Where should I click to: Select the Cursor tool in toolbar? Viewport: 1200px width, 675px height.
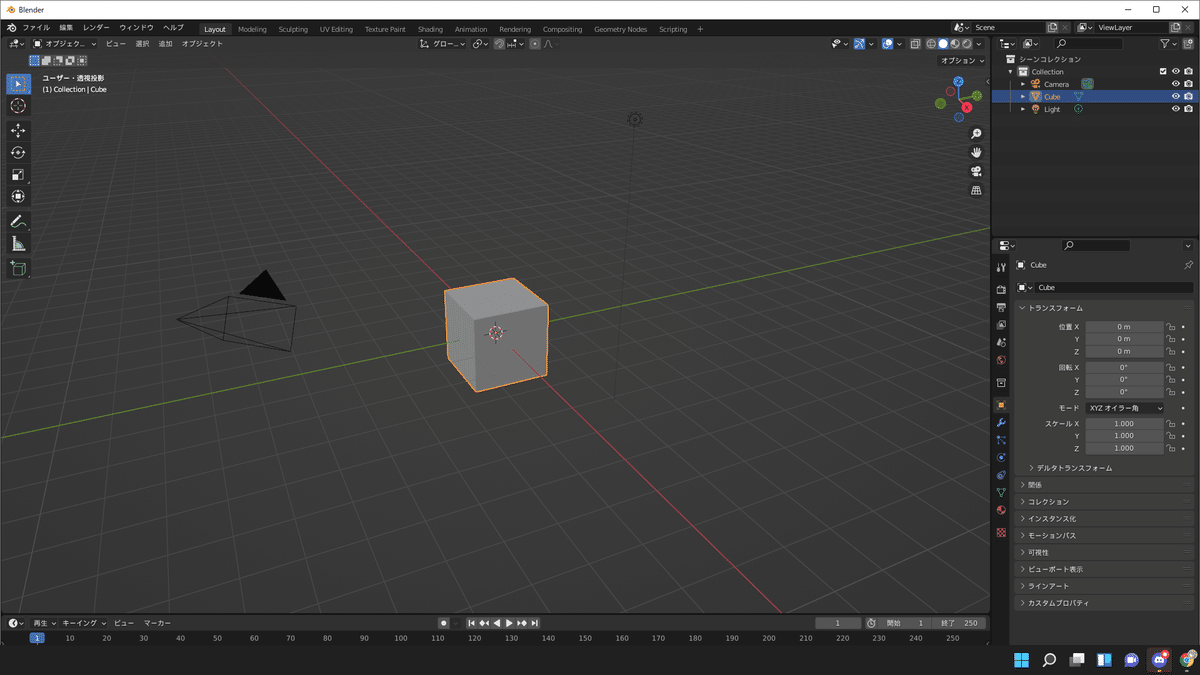click(x=18, y=106)
